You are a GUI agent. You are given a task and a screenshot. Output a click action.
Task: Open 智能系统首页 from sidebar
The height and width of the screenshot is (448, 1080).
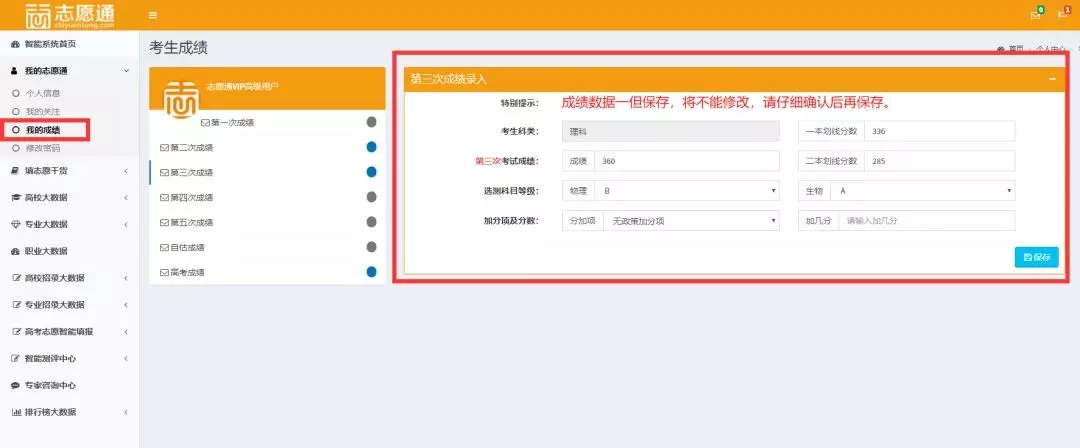[x=50, y=45]
